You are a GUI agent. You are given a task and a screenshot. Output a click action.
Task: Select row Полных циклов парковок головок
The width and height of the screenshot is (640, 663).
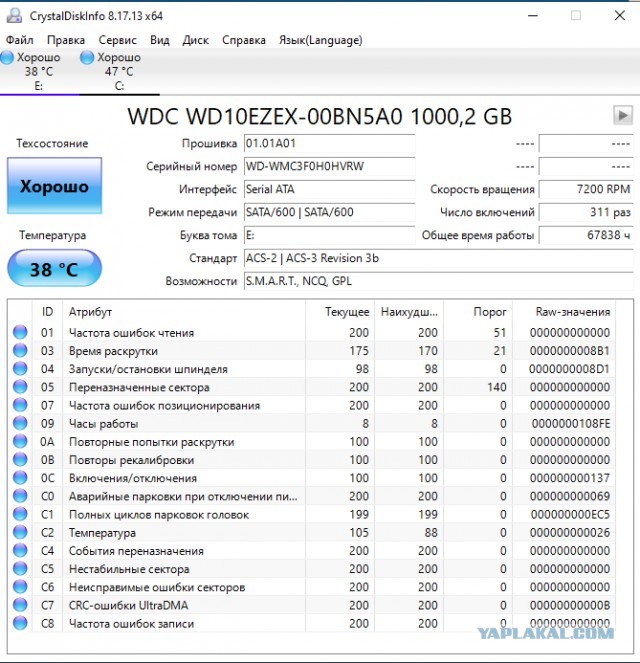[312, 514]
